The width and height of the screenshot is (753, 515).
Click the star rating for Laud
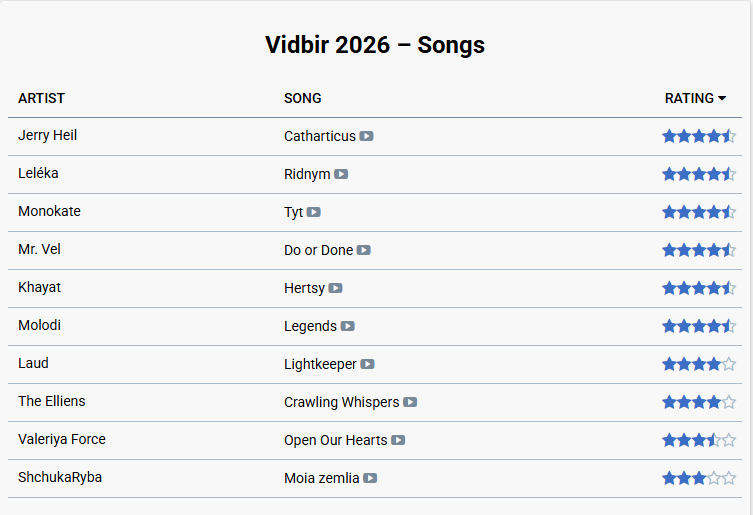coord(698,364)
